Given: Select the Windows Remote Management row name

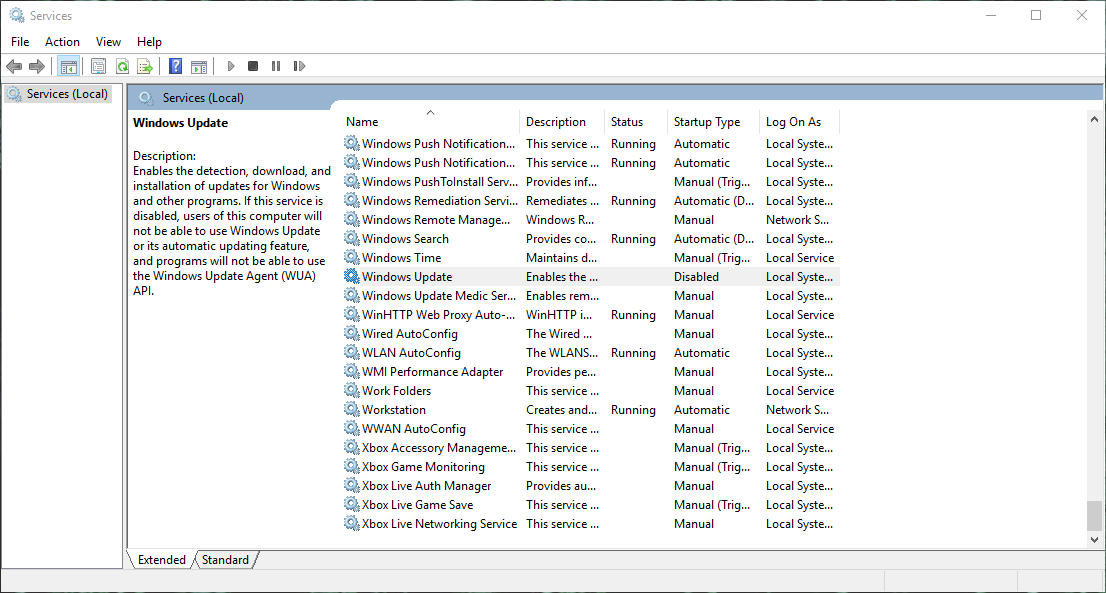Looking at the screenshot, I should tap(436, 219).
